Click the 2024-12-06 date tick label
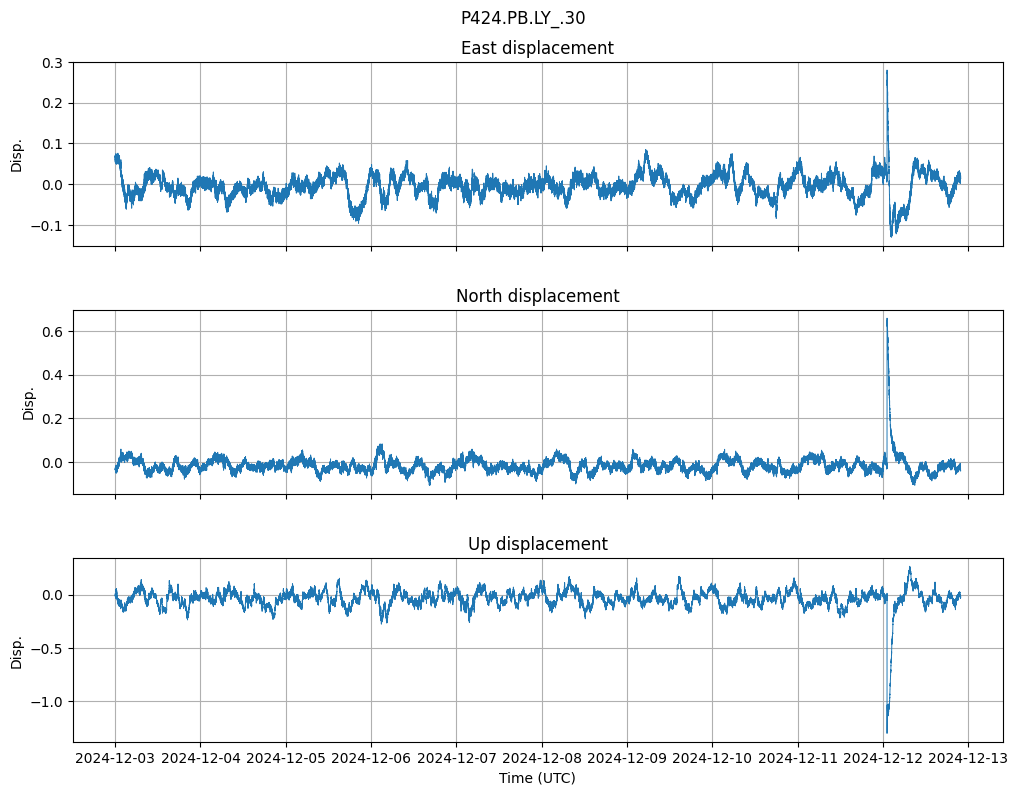Screen dimensions: 1018x795 (x=371, y=759)
